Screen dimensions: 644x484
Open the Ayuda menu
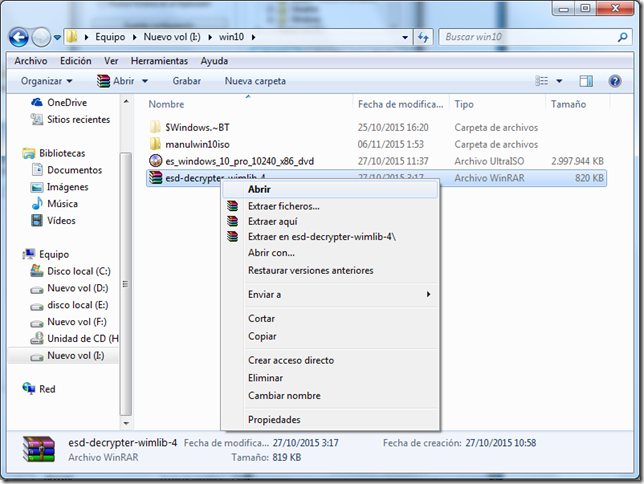pos(214,61)
